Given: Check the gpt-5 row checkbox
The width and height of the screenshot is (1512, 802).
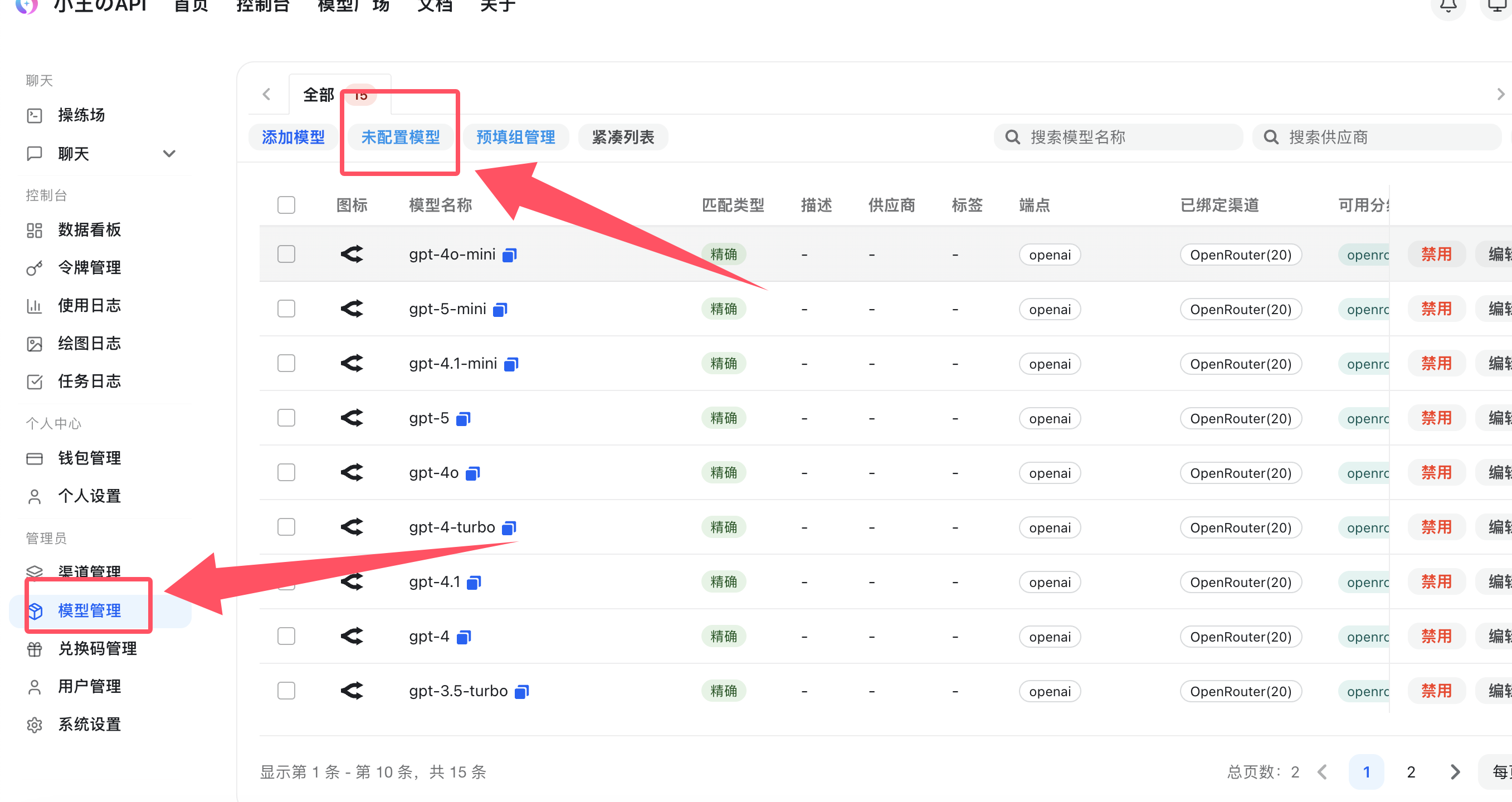Looking at the screenshot, I should pos(286,418).
